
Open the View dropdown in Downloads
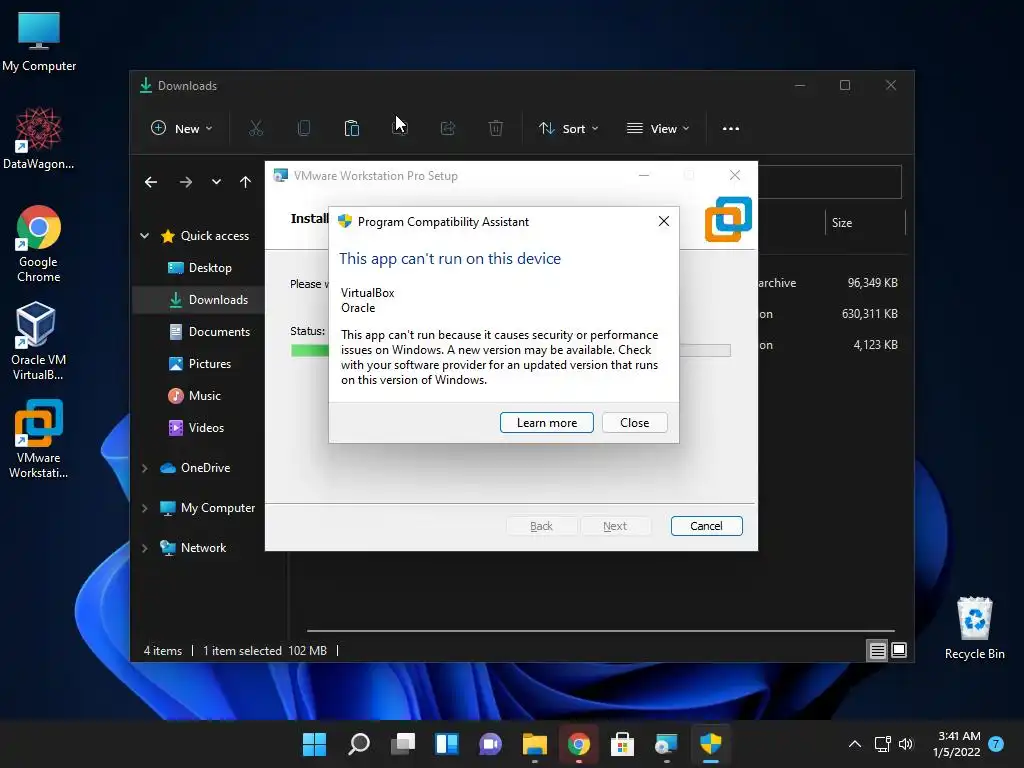click(658, 129)
